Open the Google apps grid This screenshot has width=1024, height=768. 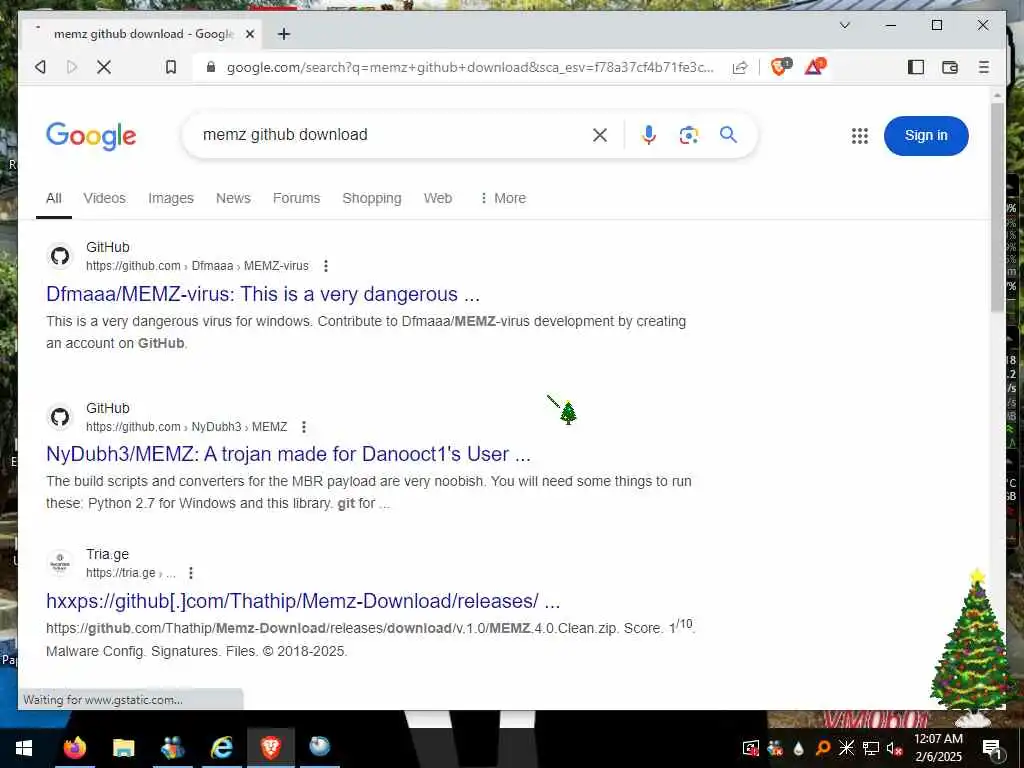tap(859, 136)
